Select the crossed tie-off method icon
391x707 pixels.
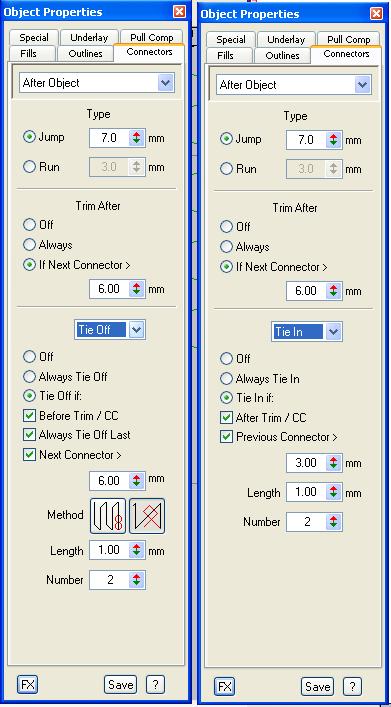[x=147, y=516]
